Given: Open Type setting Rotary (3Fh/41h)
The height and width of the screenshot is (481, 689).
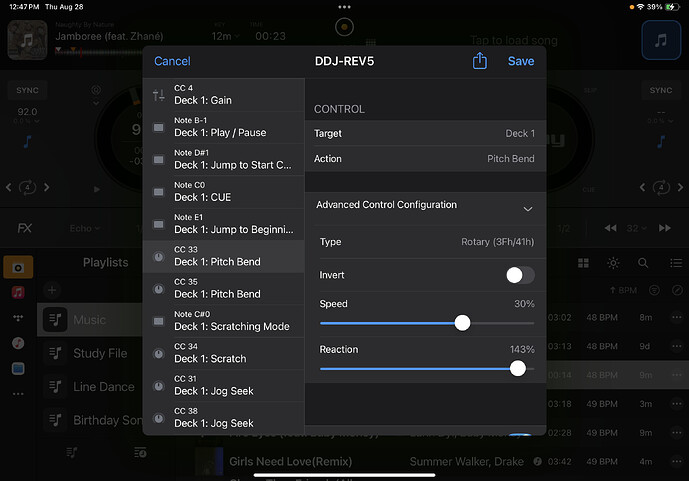Looking at the screenshot, I should 426,242.
